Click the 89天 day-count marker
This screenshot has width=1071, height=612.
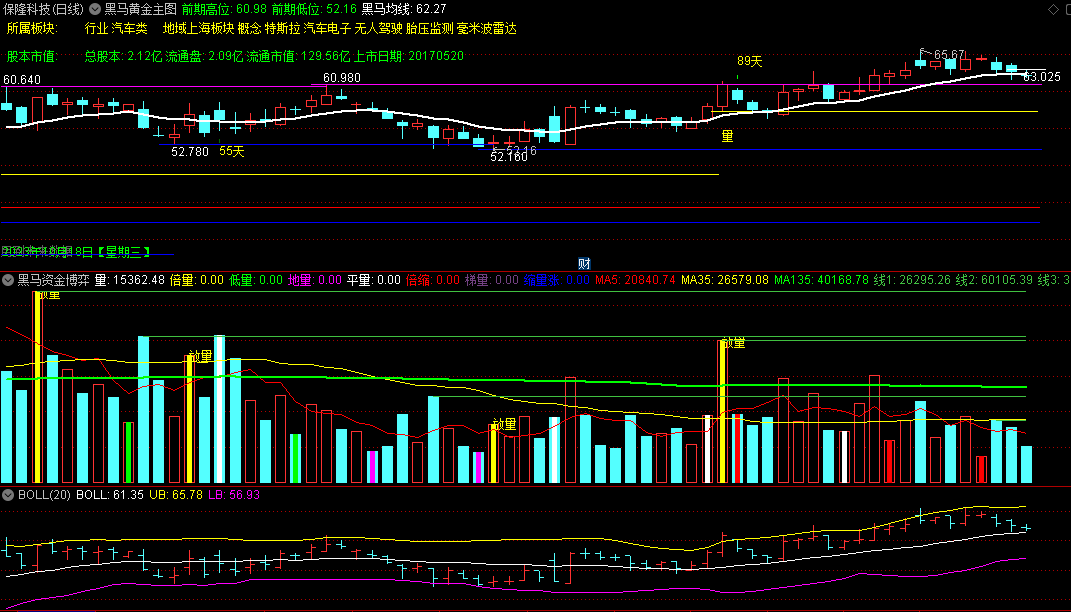pos(749,61)
